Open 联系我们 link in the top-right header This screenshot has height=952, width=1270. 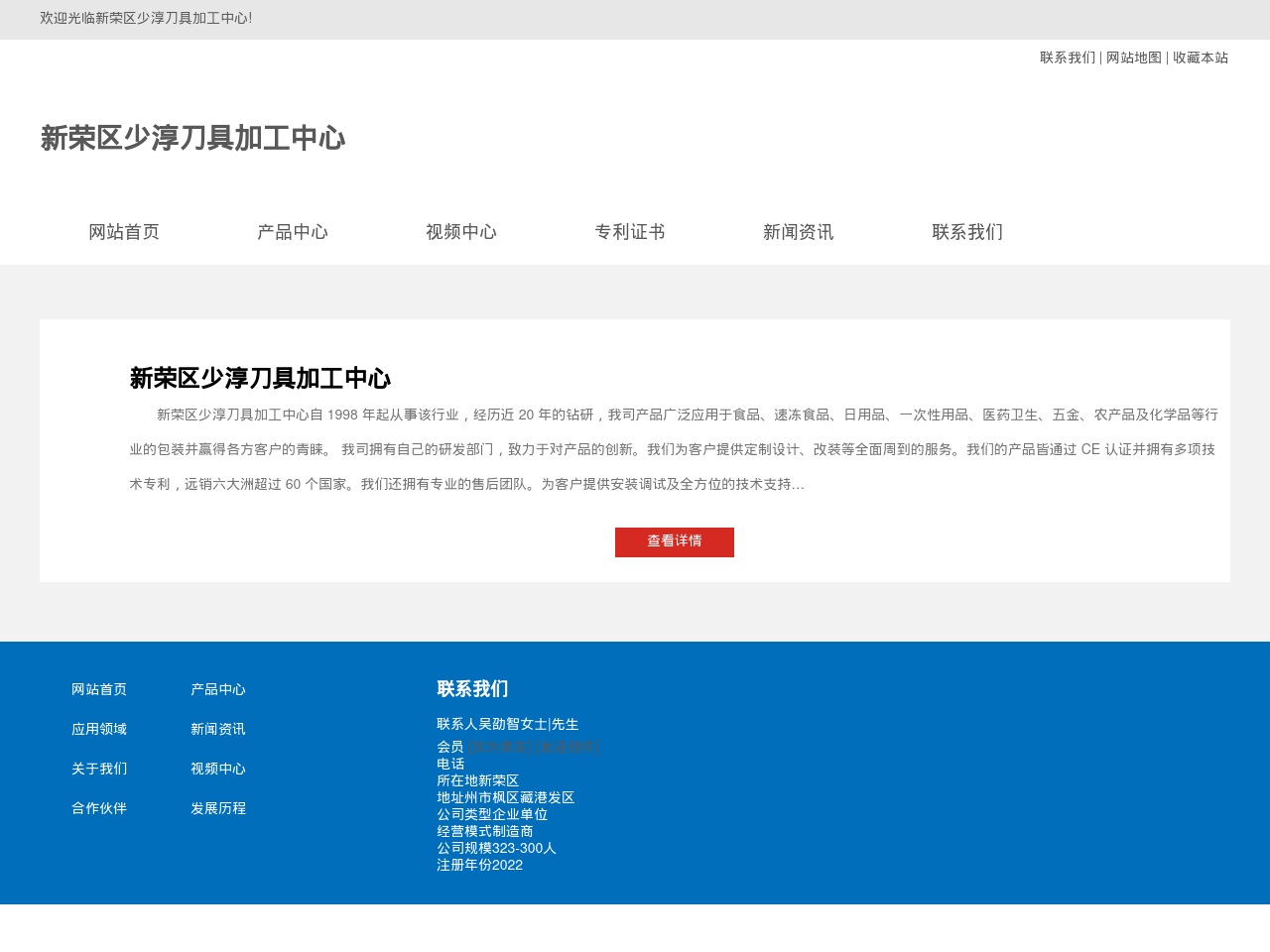pos(1068,58)
